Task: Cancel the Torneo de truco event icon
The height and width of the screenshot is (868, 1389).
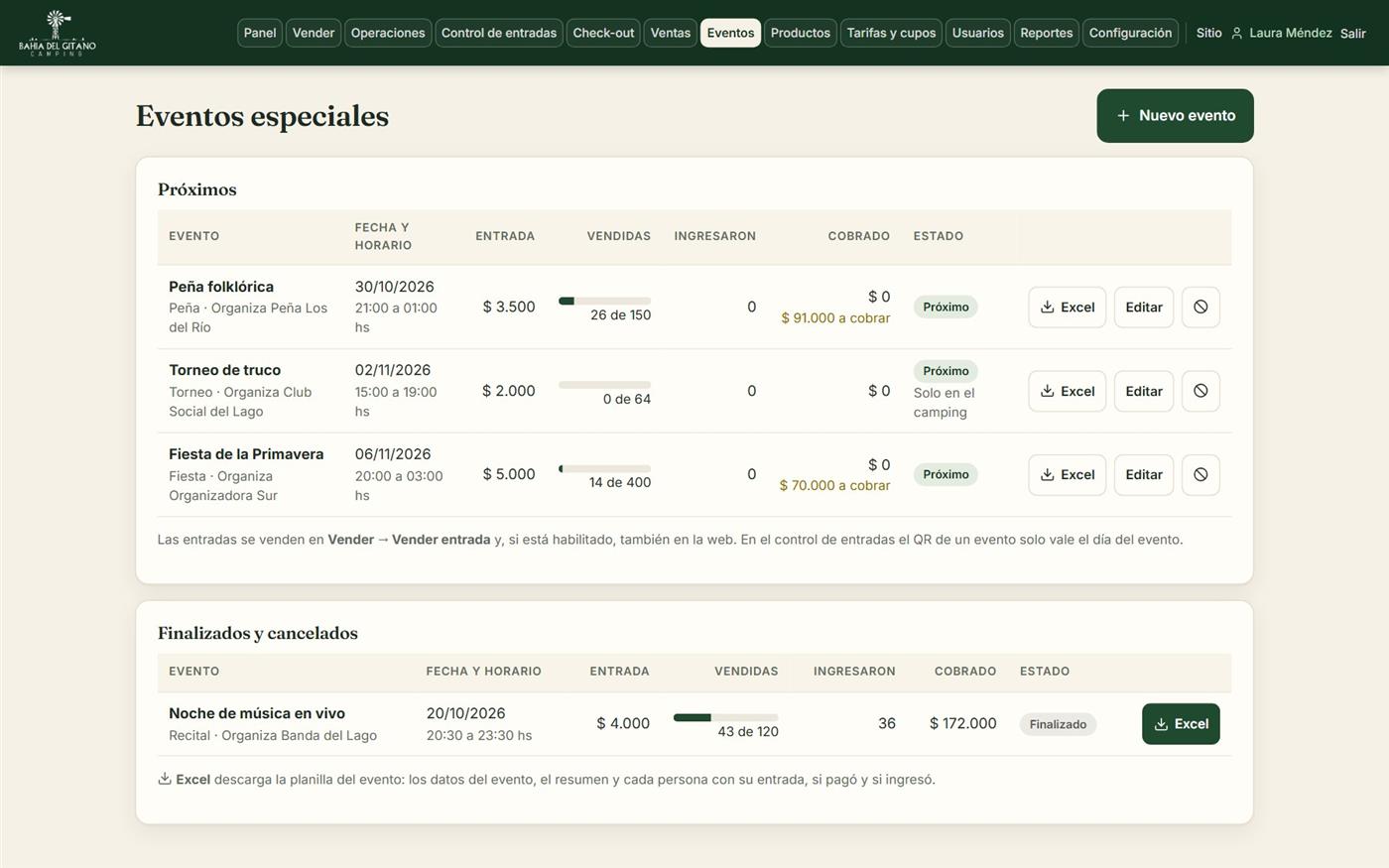Action: pyautogui.click(x=1200, y=391)
